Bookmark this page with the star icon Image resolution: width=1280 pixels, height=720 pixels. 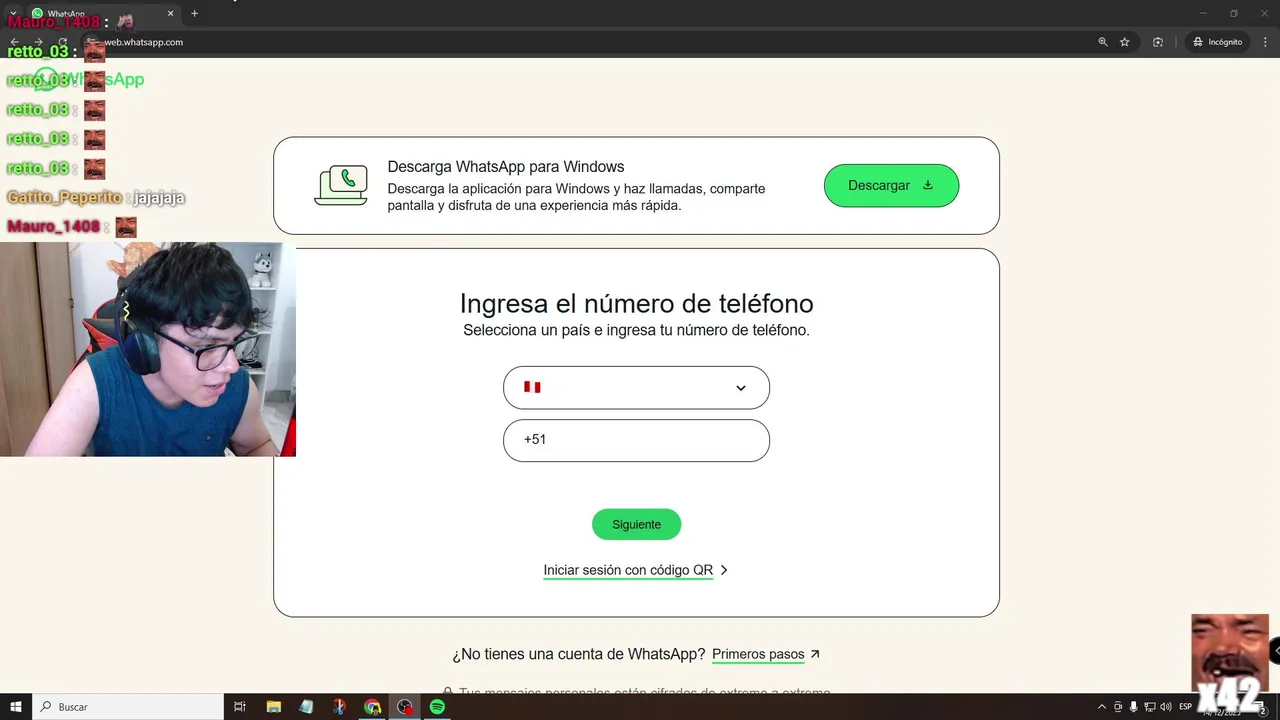click(1125, 42)
